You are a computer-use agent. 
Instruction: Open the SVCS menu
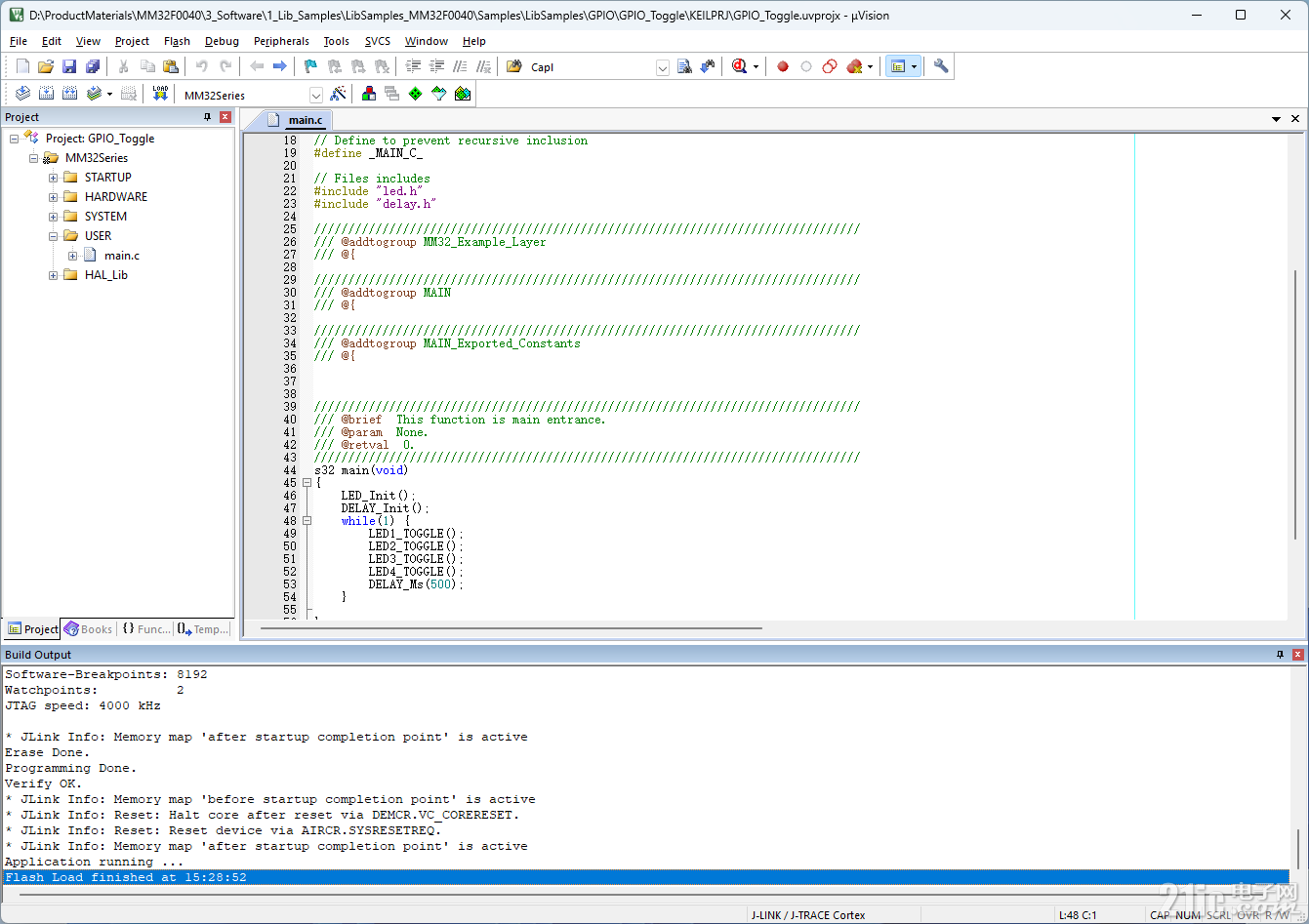pos(377,41)
